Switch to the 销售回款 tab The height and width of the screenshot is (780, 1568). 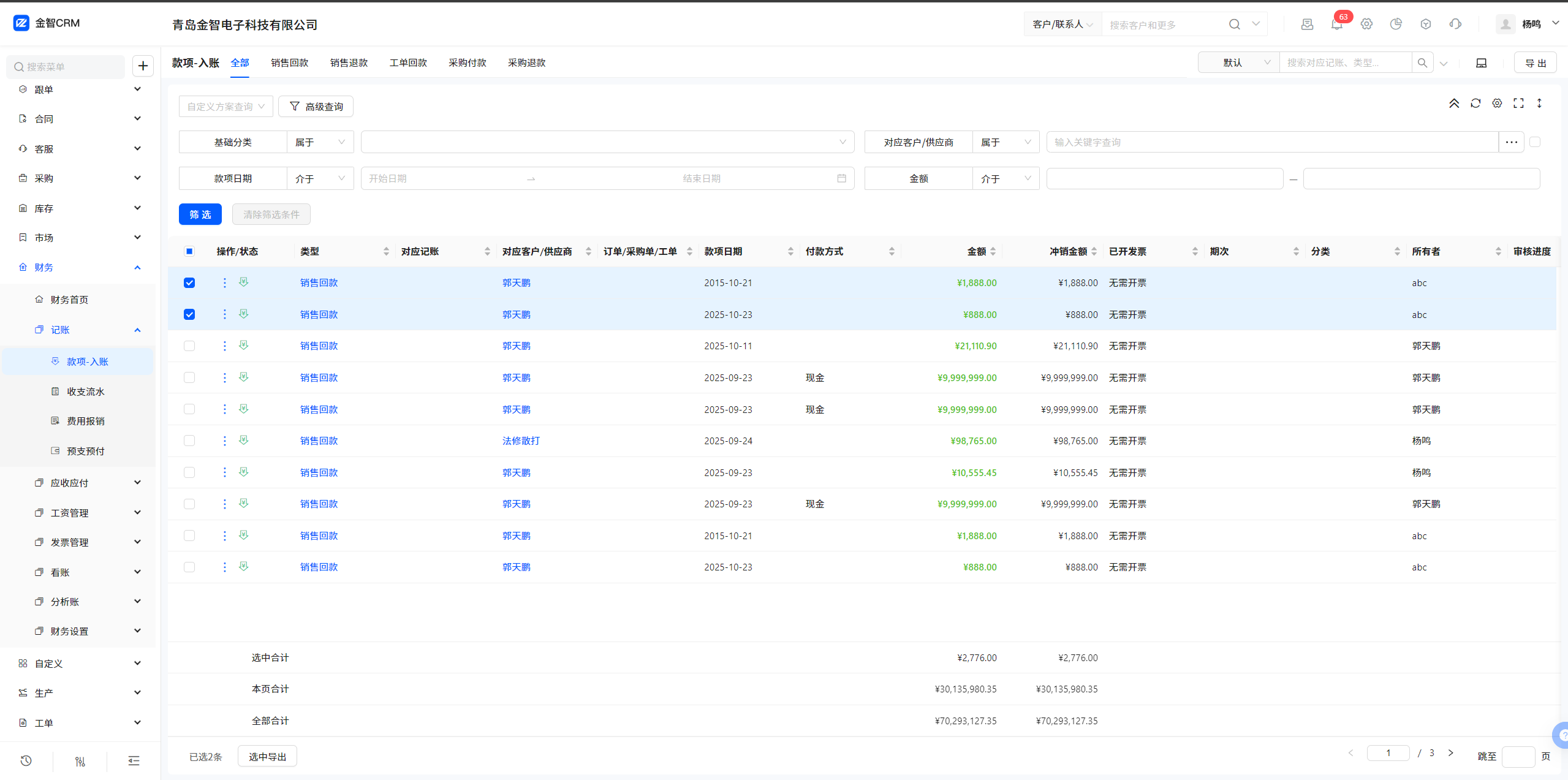coord(289,62)
